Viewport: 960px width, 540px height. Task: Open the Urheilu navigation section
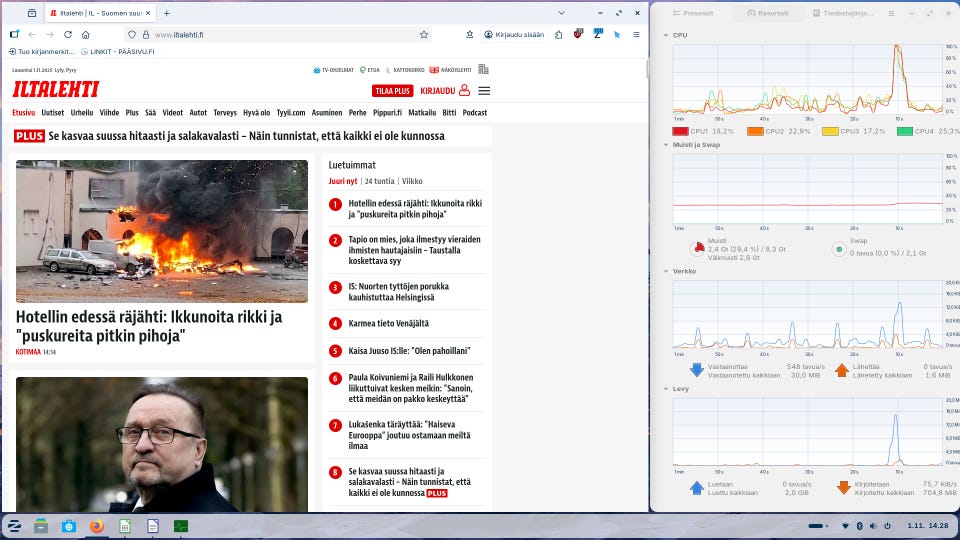click(82, 113)
